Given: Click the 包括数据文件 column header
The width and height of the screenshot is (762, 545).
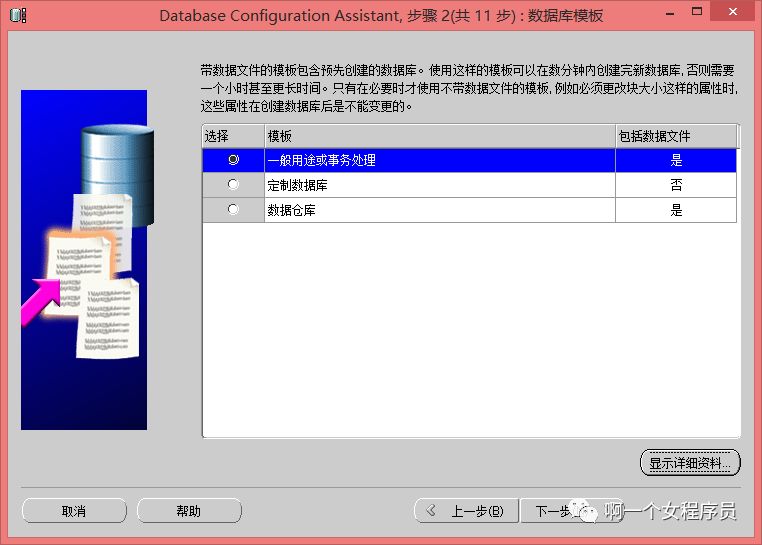Looking at the screenshot, I should (x=676, y=136).
